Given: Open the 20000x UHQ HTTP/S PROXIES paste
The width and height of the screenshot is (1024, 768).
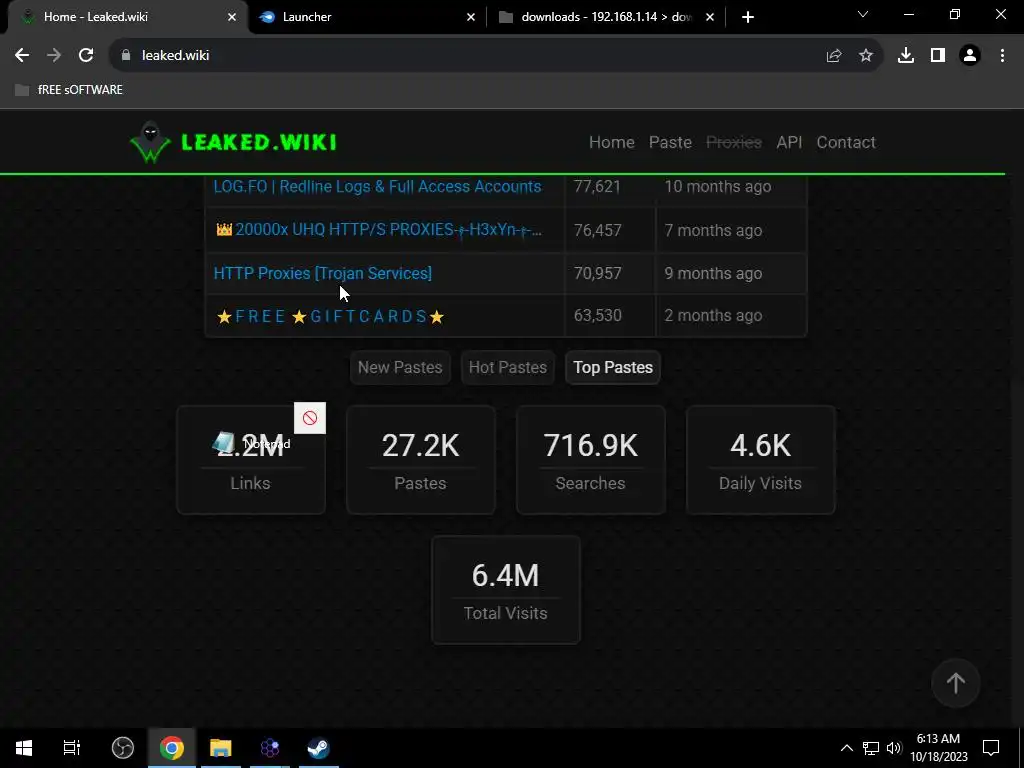Looking at the screenshot, I should click(x=379, y=230).
